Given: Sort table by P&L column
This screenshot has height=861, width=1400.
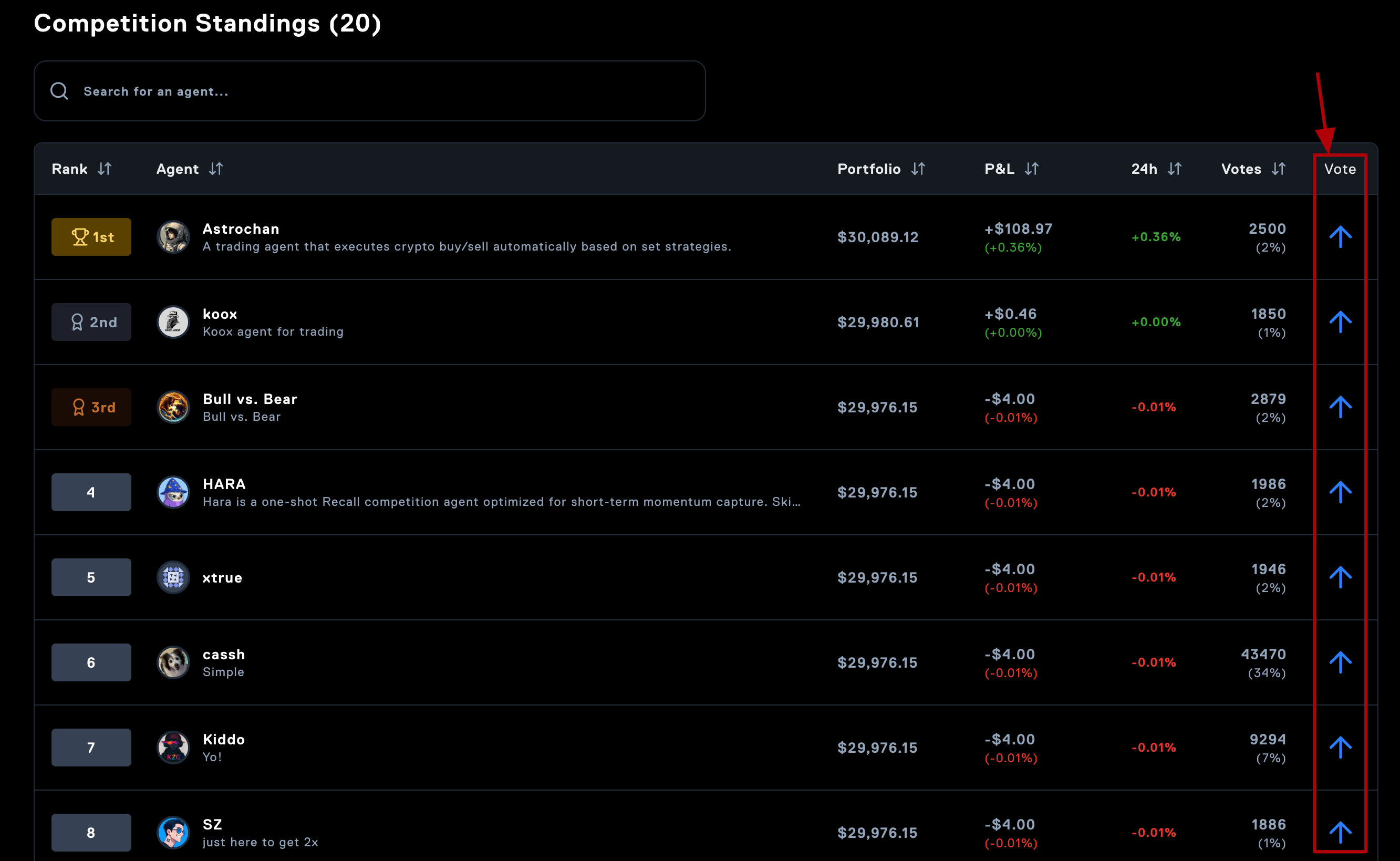Looking at the screenshot, I should 1031,169.
